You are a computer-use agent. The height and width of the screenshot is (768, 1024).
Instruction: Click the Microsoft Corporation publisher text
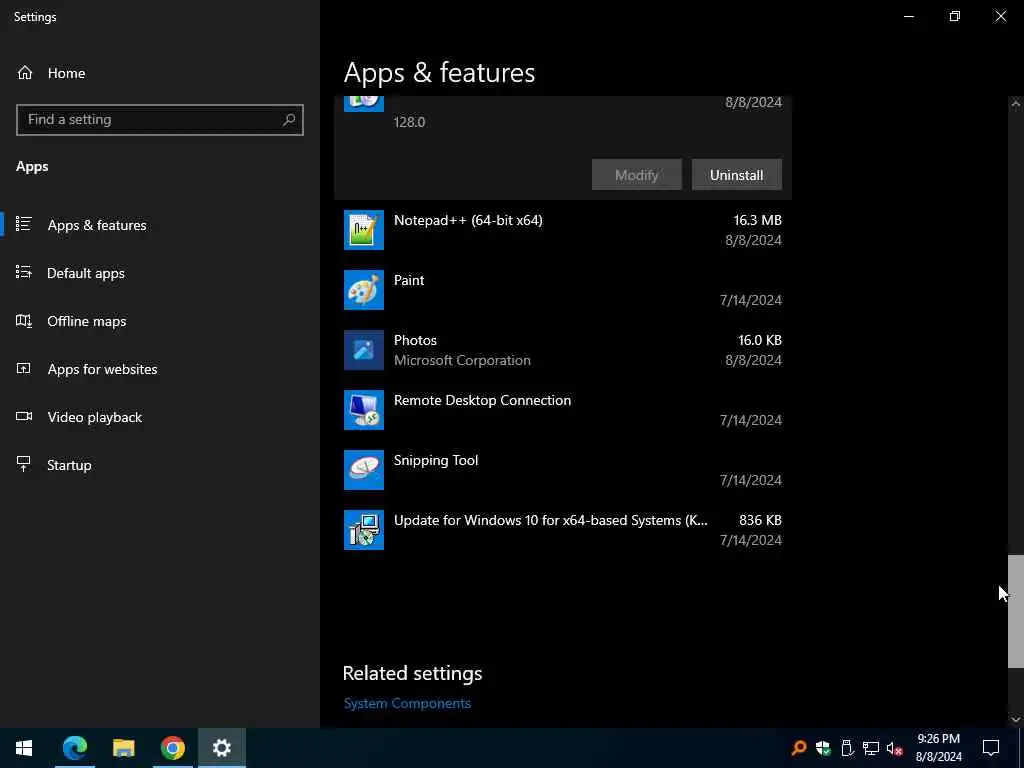pos(462,360)
